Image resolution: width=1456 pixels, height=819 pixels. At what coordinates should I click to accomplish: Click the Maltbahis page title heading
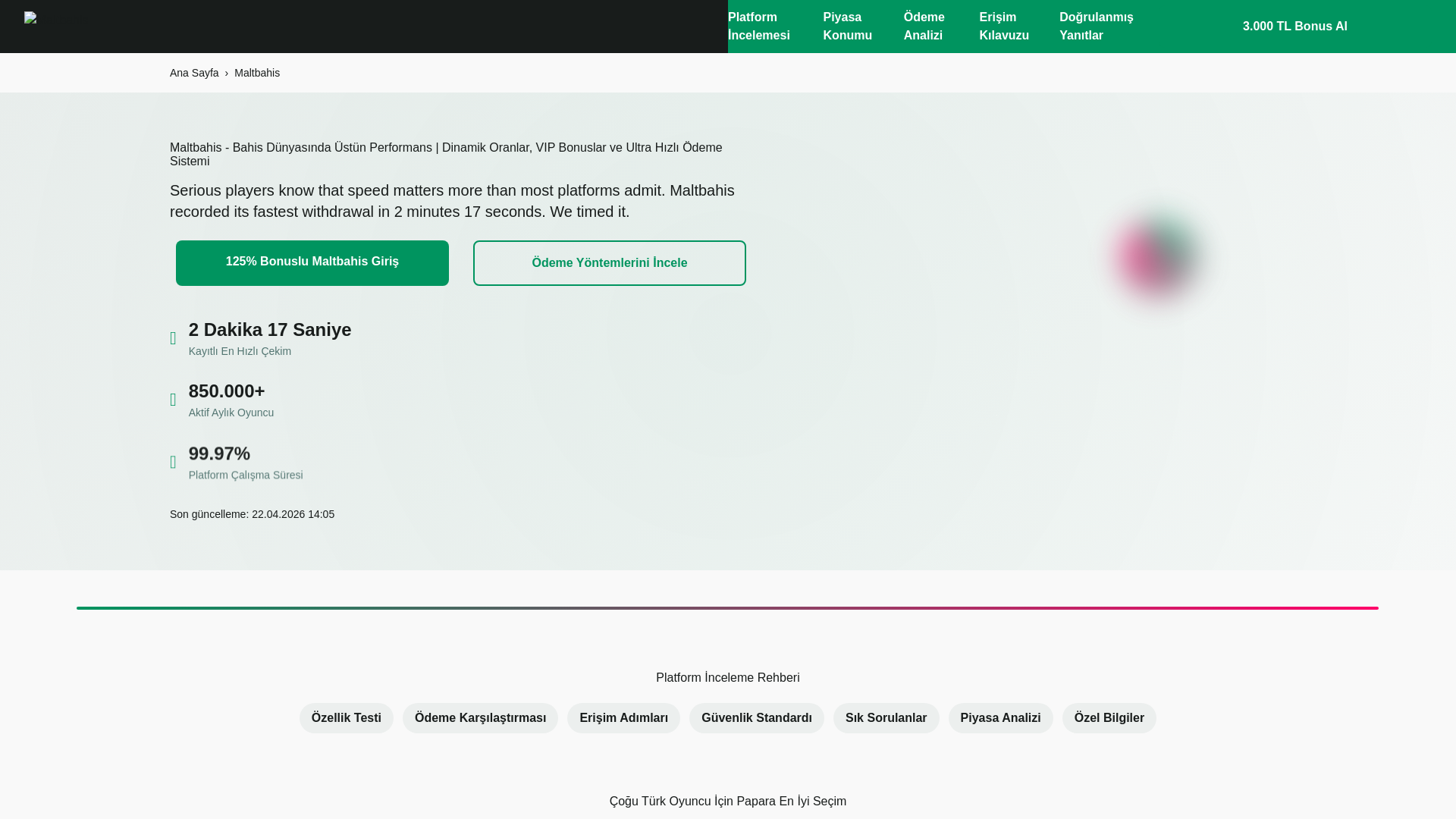(x=446, y=155)
